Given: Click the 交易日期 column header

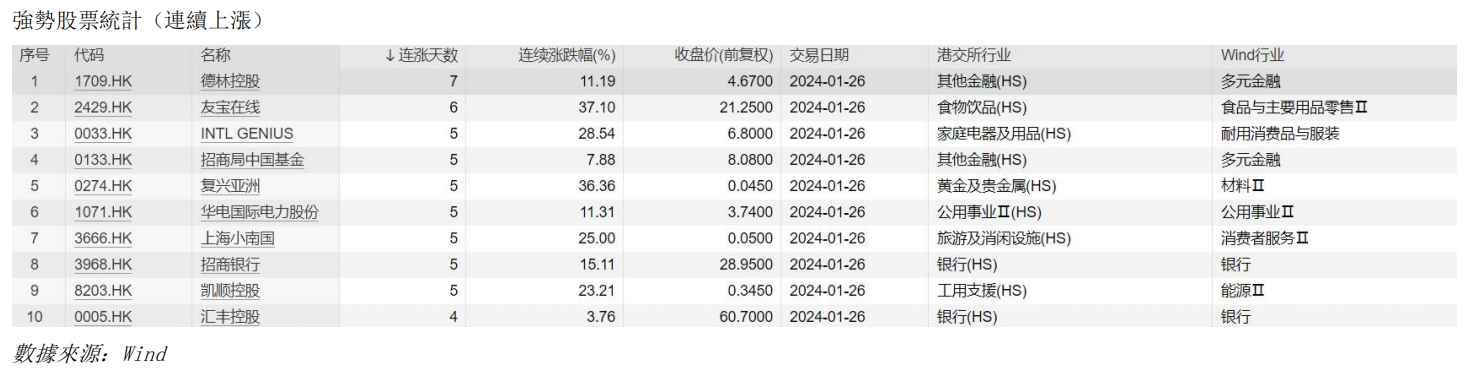Looking at the screenshot, I should pyautogui.click(x=819, y=55).
